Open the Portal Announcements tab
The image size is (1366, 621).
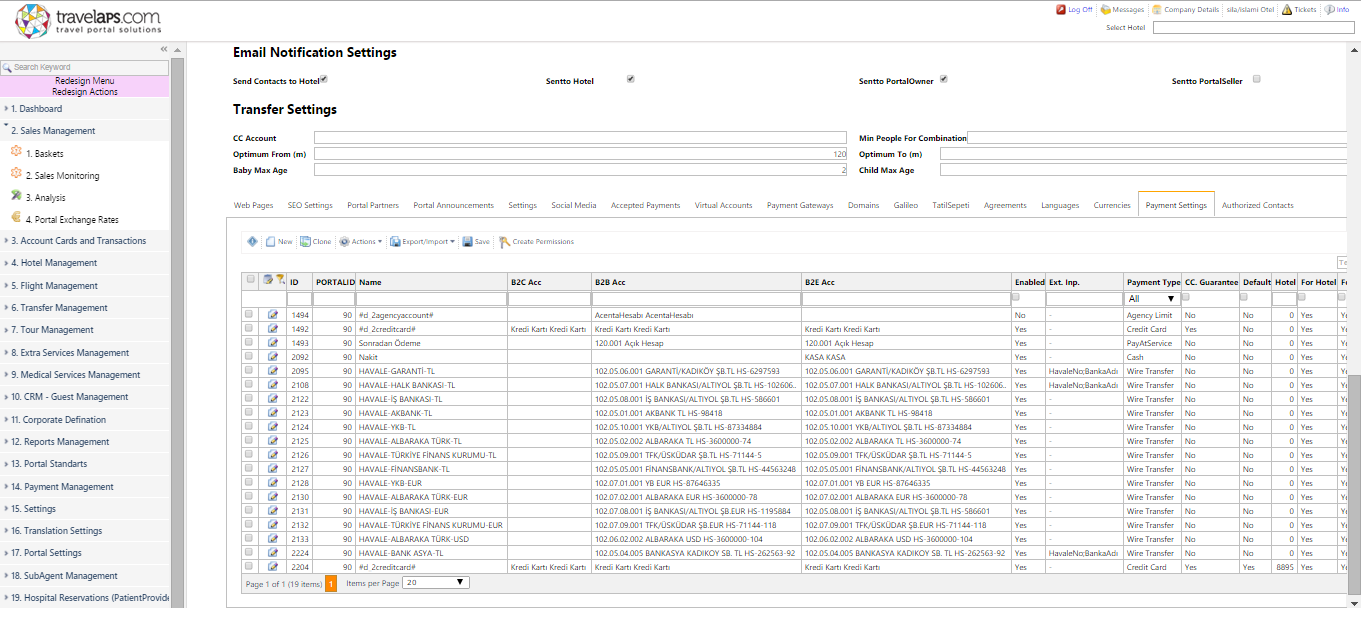(453, 205)
